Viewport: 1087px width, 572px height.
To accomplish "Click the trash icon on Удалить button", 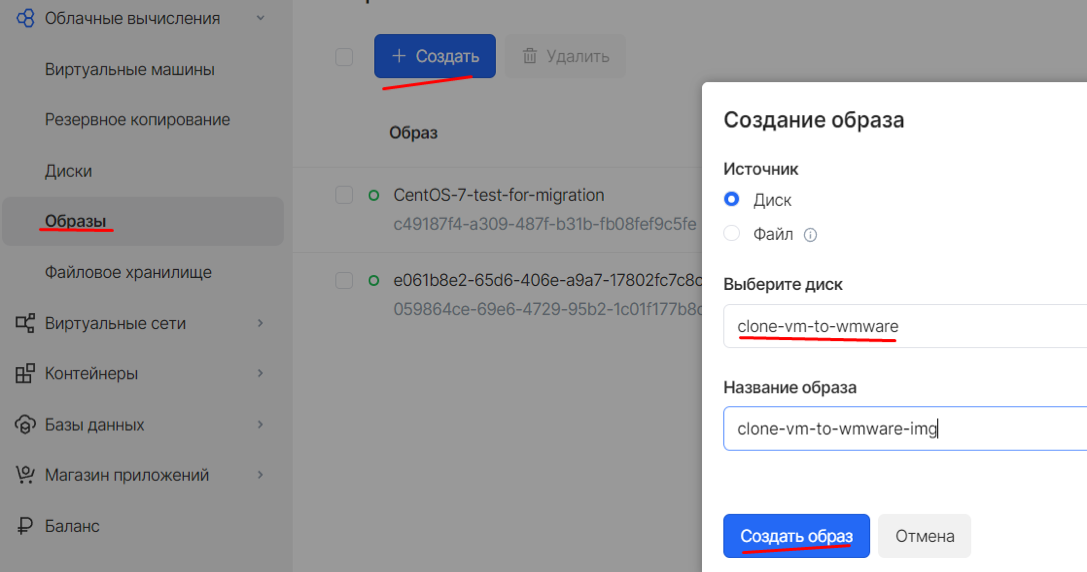I will (530, 56).
